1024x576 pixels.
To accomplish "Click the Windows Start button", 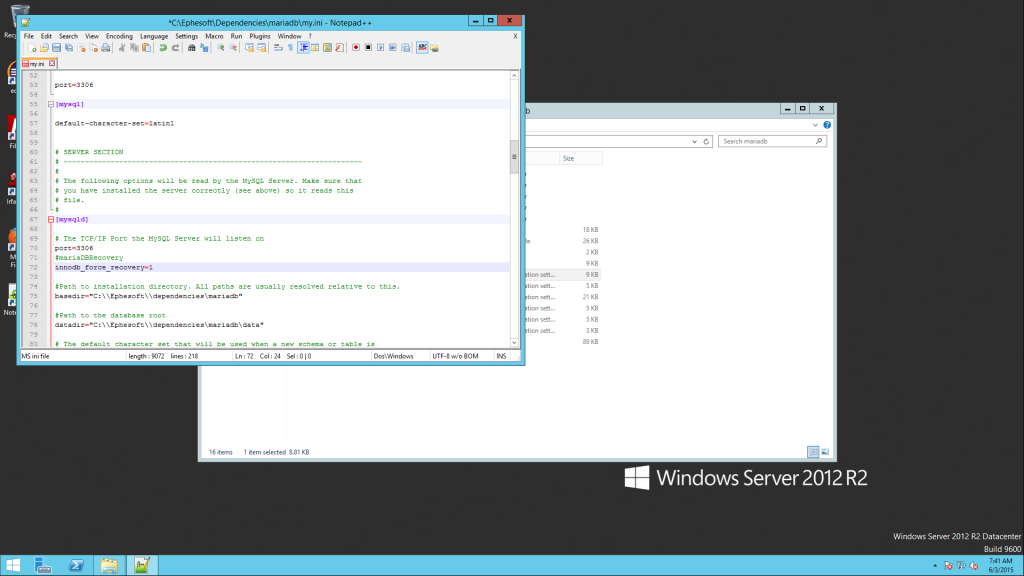I will 13,566.
